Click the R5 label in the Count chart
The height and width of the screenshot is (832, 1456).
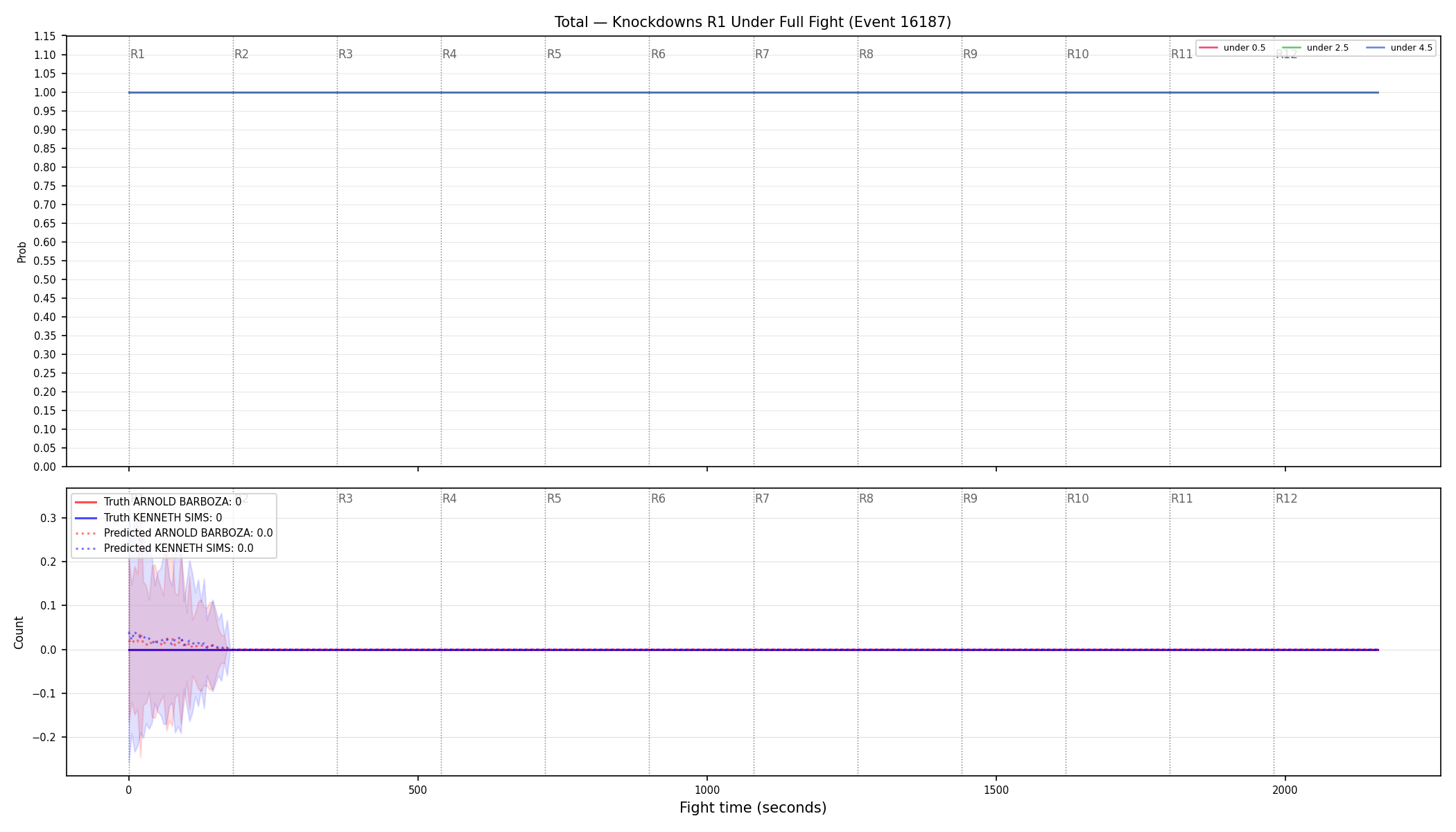pyautogui.click(x=554, y=499)
